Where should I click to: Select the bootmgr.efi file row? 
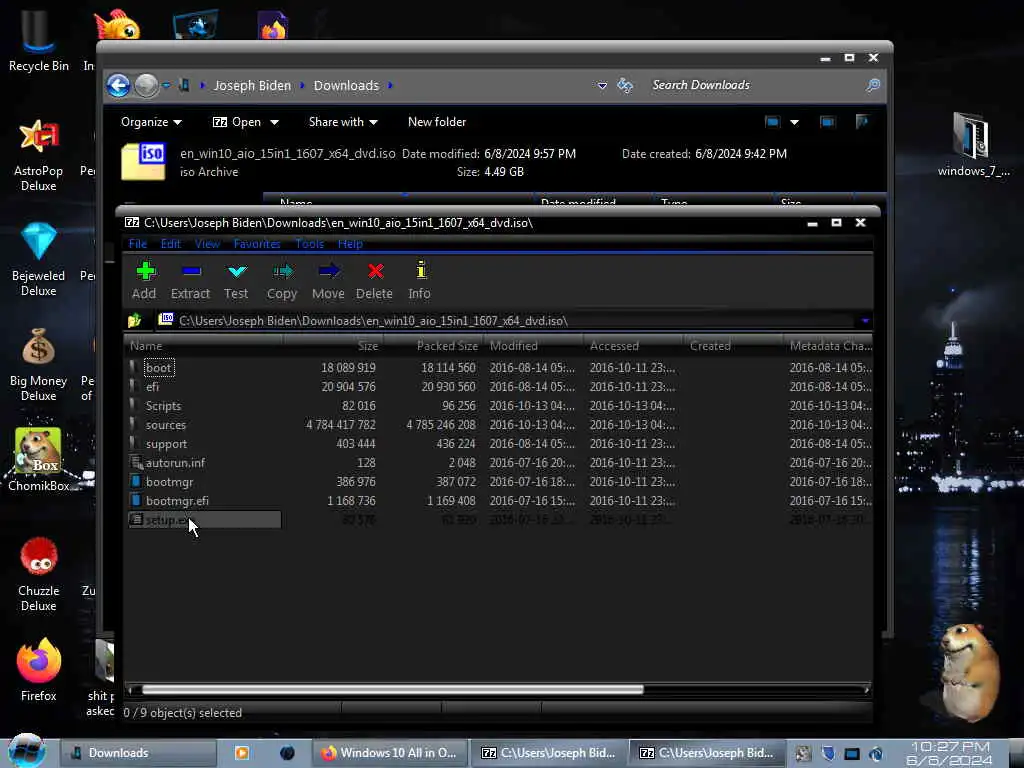(500, 500)
